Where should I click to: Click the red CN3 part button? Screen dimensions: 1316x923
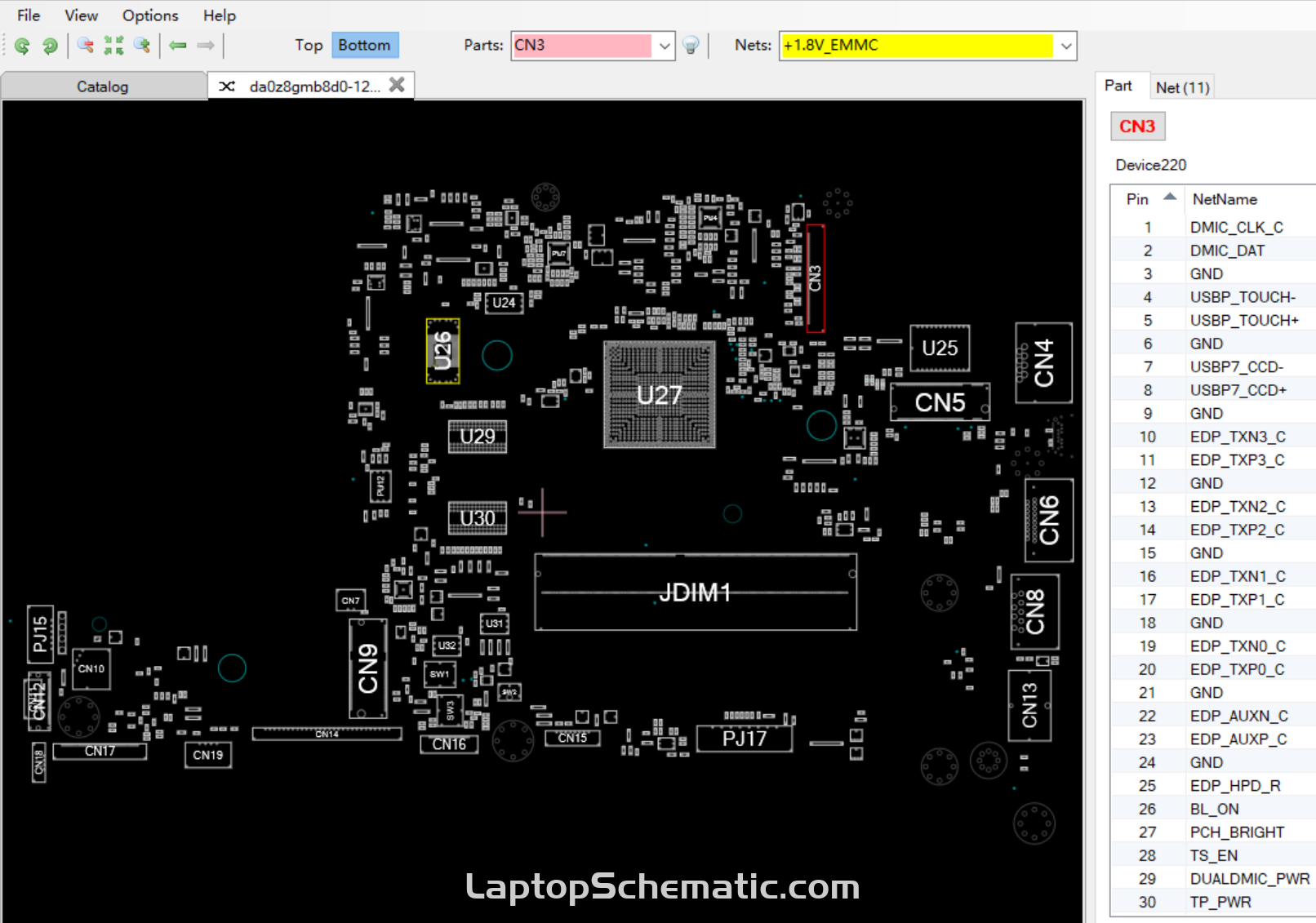[x=1137, y=126]
